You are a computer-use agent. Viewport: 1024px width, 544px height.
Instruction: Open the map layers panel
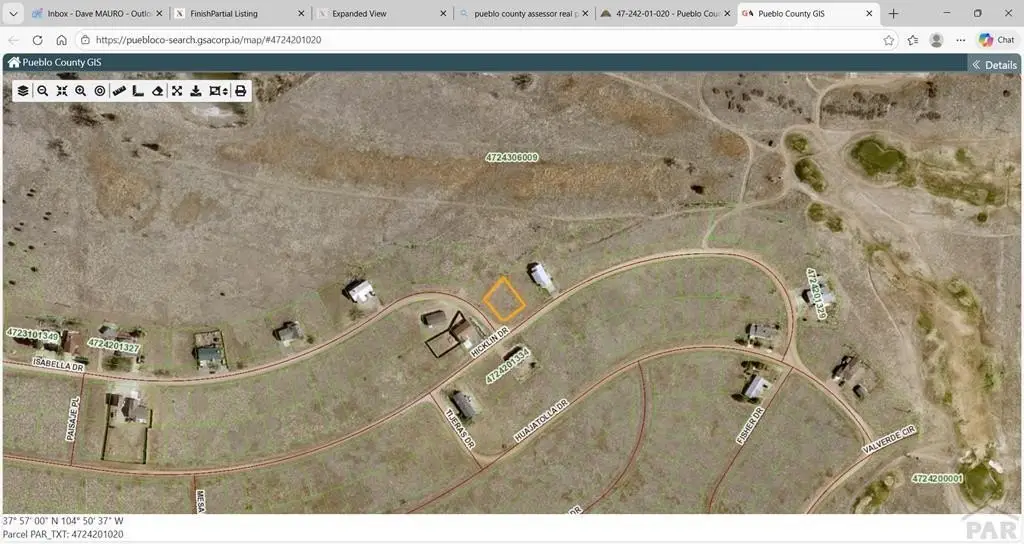[23, 91]
